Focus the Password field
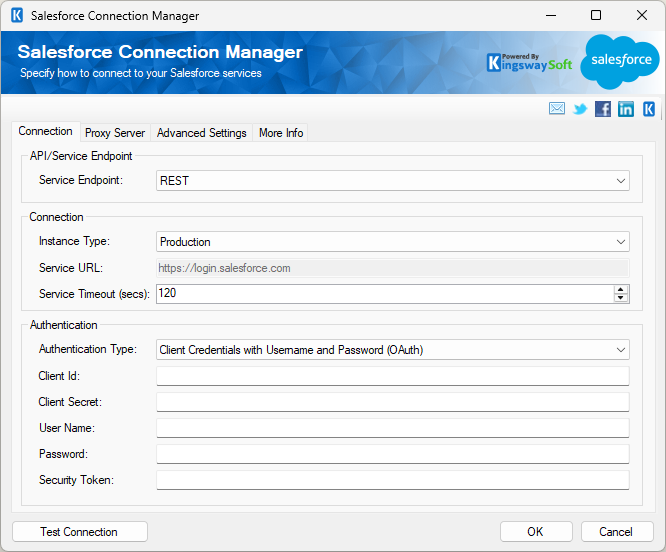666x552 pixels. pos(392,454)
